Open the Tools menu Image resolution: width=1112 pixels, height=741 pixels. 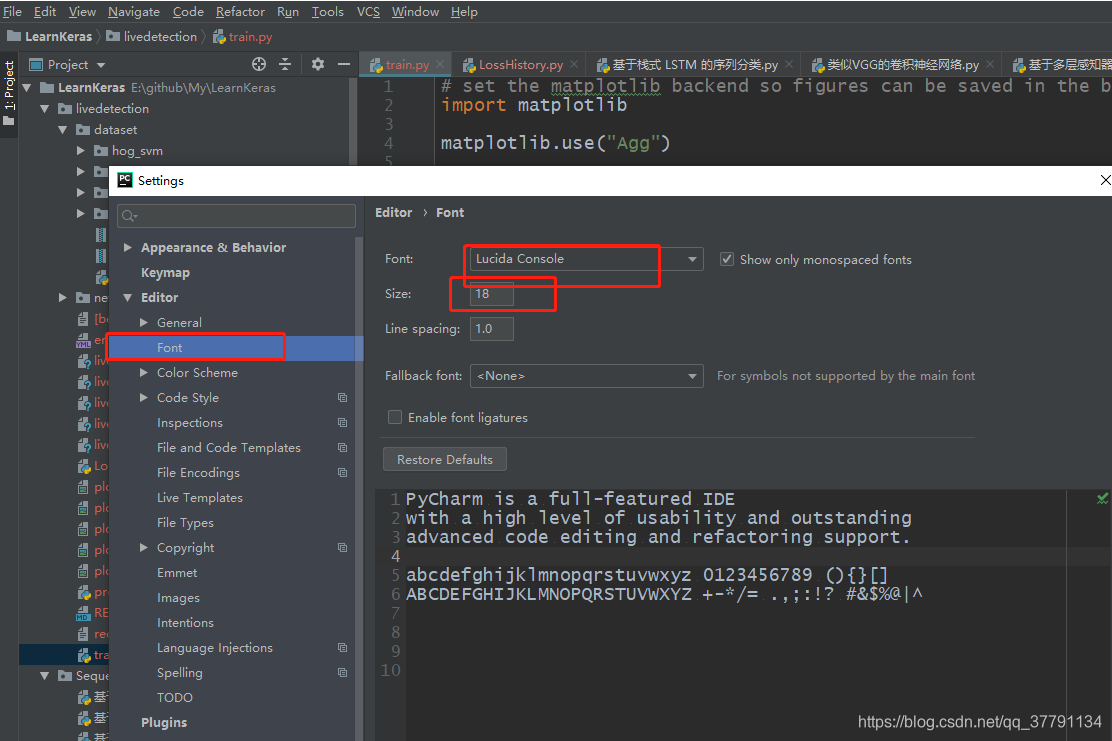click(328, 11)
